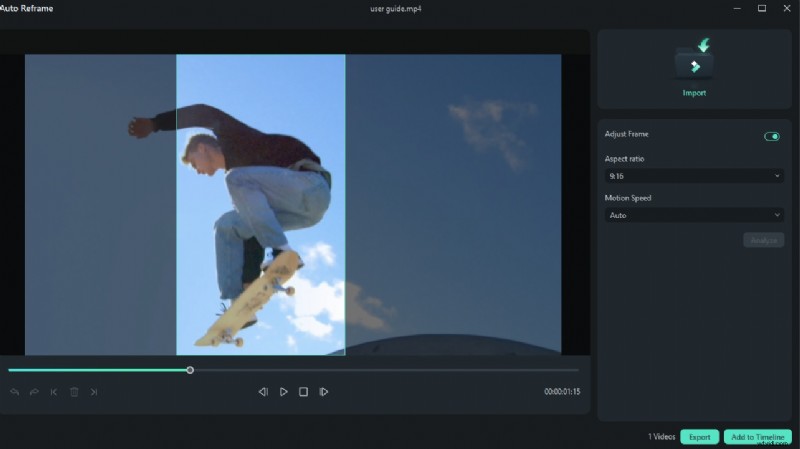Viewport: 800px width, 449px height.
Task: Click the Import label
Action: (694, 93)
